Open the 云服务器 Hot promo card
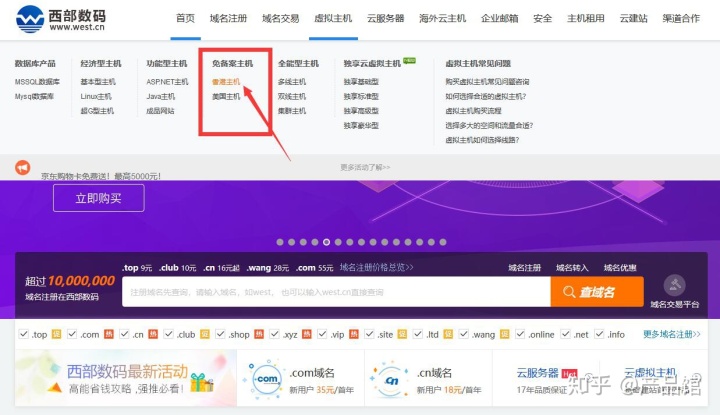Screen dimensions: 720x415 (x=546, y=380)
